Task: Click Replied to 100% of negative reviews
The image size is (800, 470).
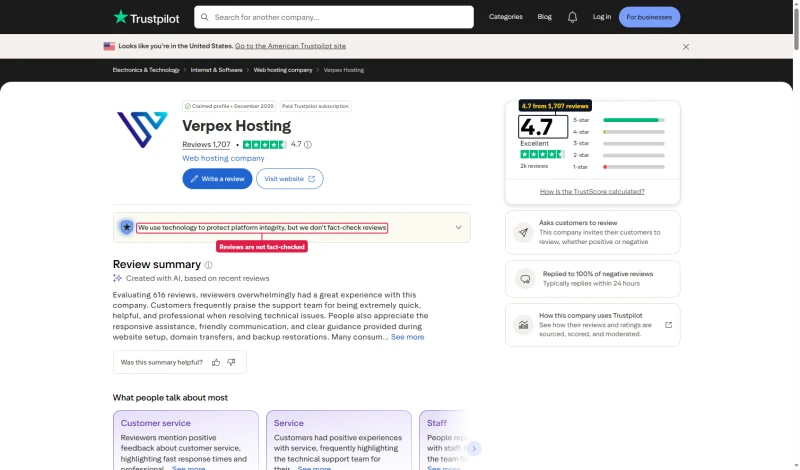Action: 592,279
